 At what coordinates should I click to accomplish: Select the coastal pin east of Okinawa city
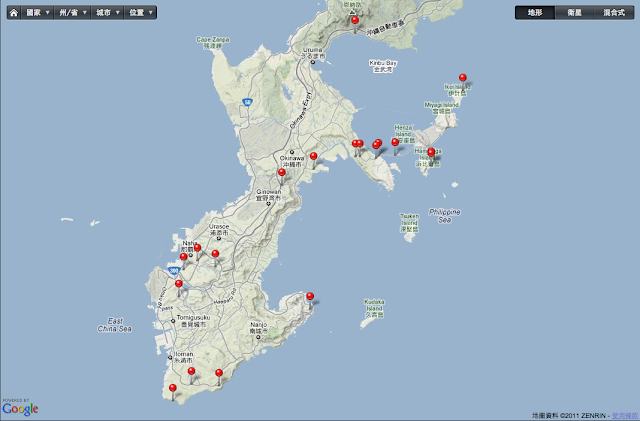(313, 156)
